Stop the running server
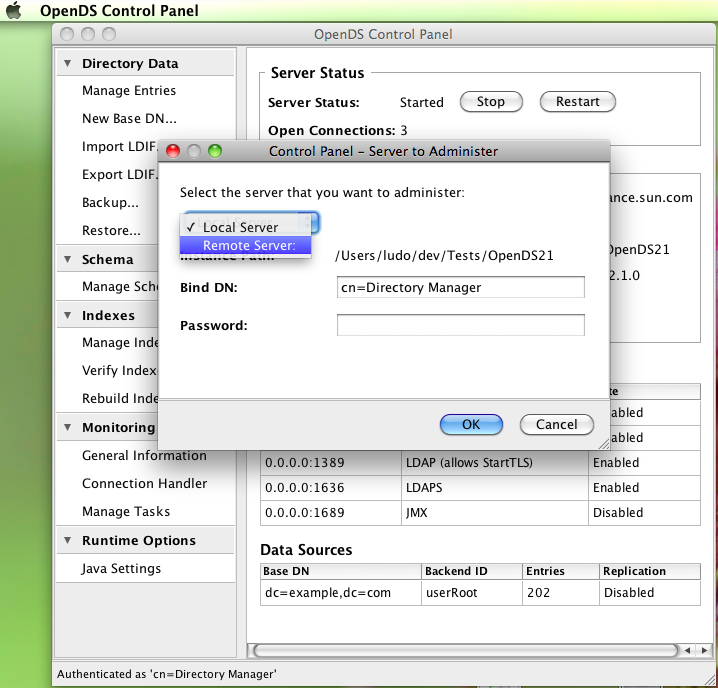 [x=490, y=102]
